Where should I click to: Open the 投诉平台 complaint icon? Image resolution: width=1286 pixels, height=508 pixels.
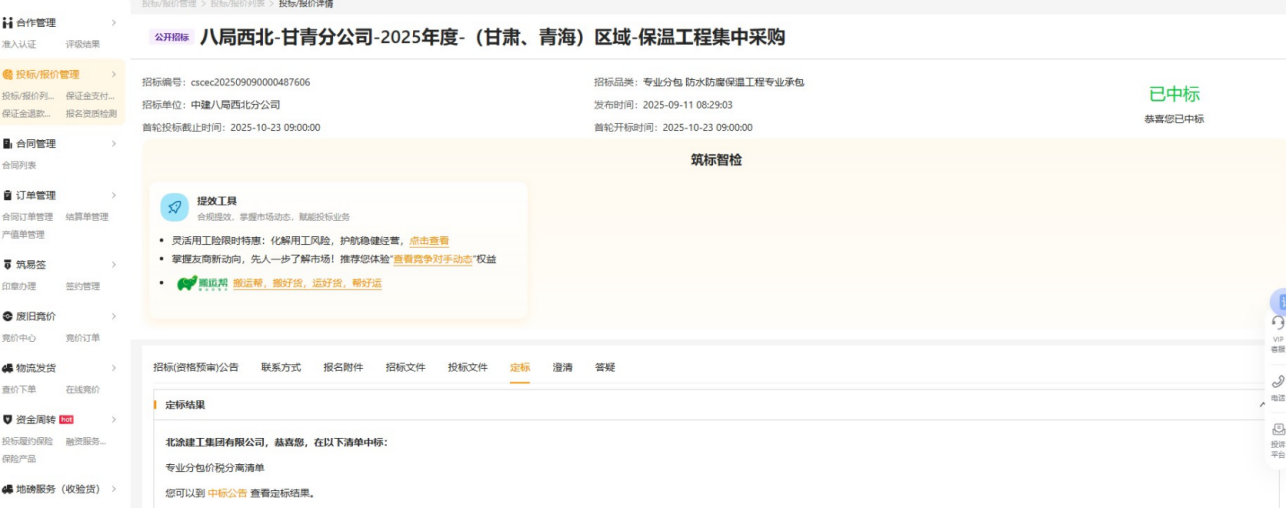point(1277,430)
